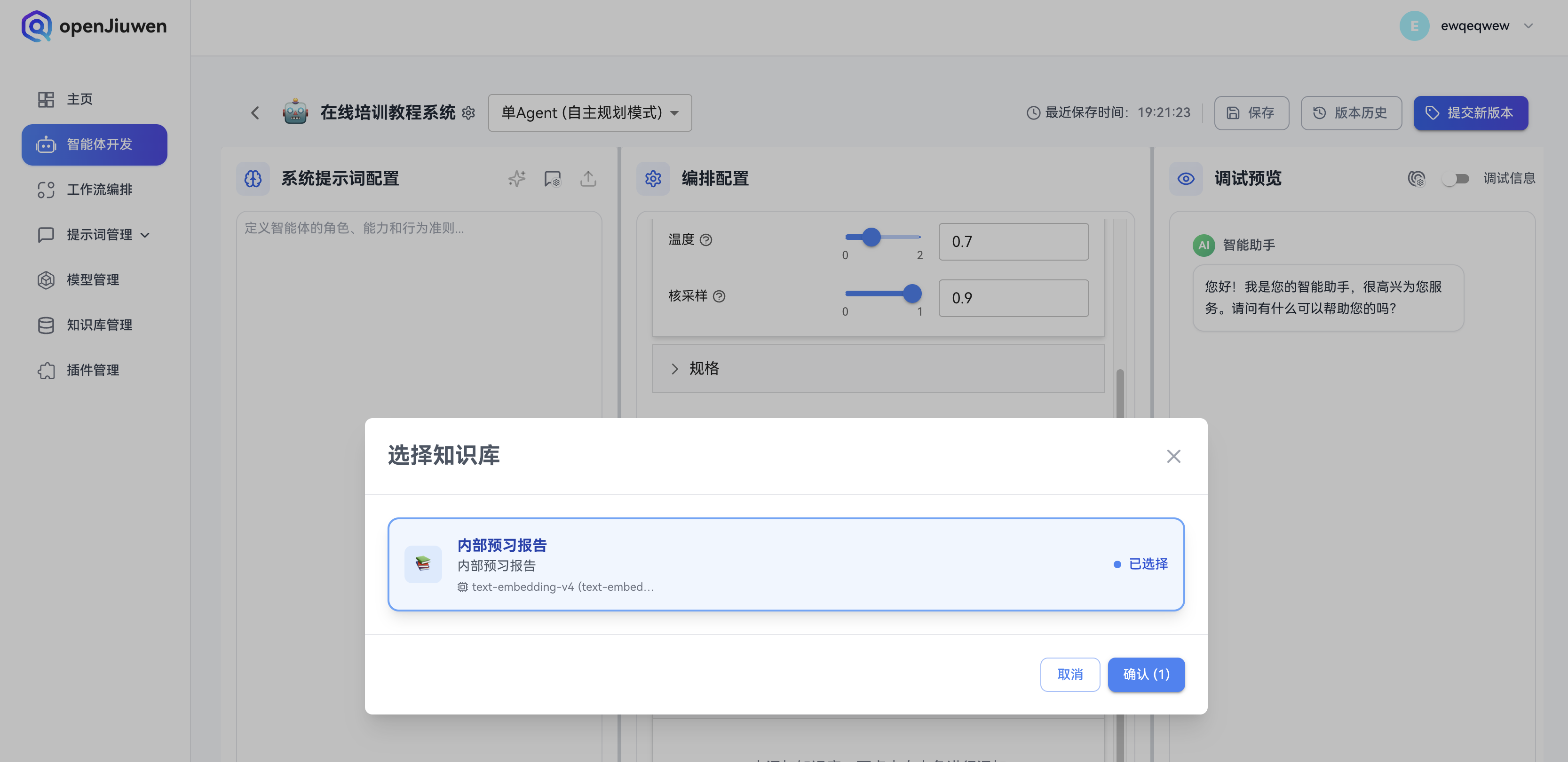Open 模型管理 from the sidebar

click(93, 279)
